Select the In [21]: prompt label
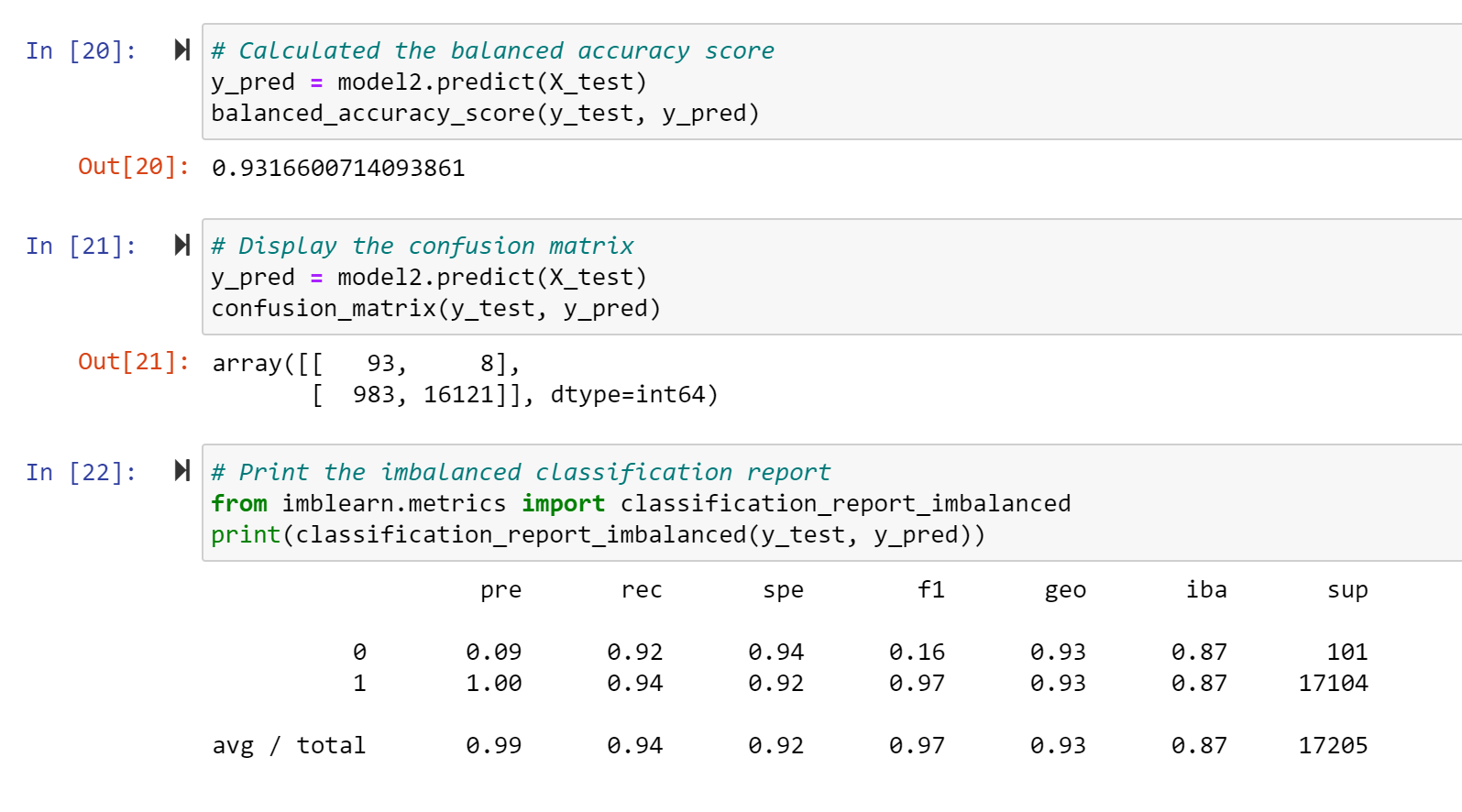The image size is (1462, 812). (x=81, y=246)
